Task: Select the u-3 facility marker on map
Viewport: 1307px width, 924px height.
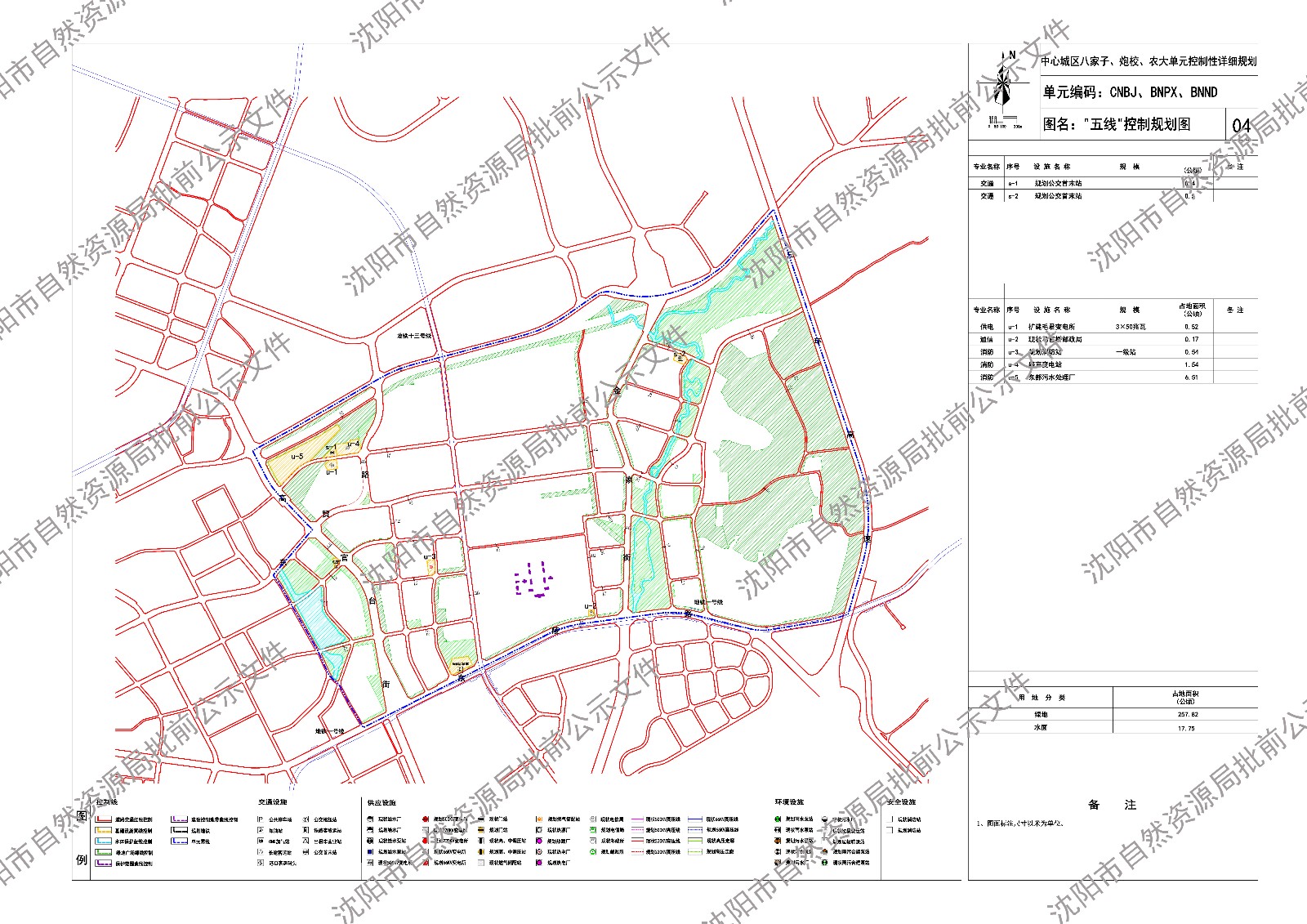Action: tap(429, 558)
